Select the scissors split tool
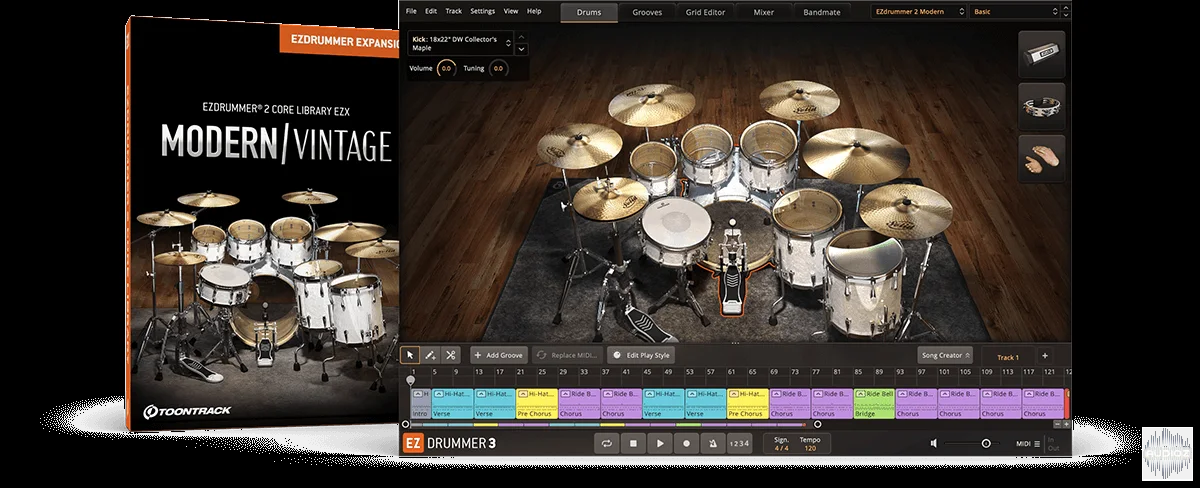 (451, 355)
